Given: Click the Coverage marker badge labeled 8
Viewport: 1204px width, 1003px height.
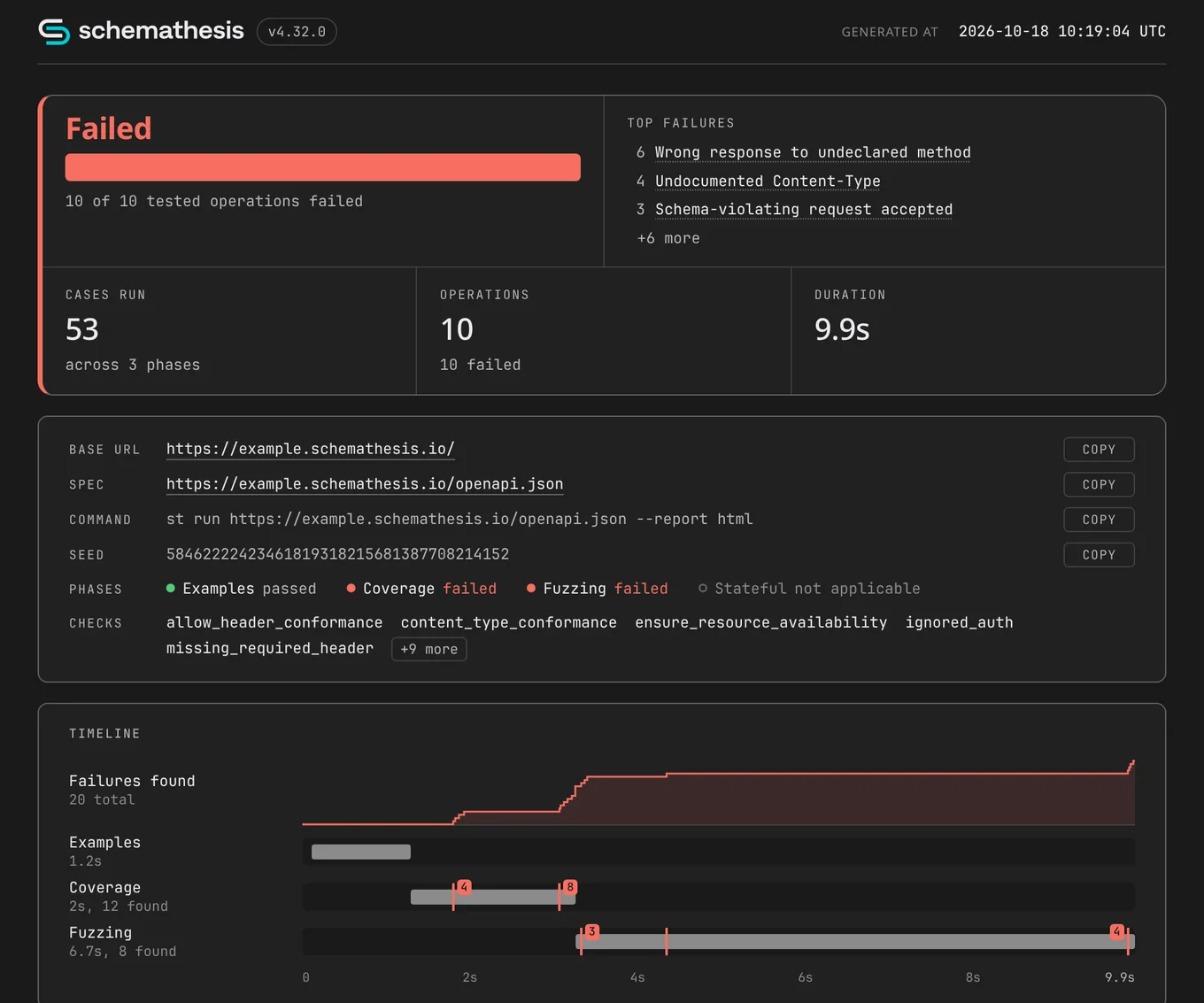Looking at the screenshot, I should [570, 887].
